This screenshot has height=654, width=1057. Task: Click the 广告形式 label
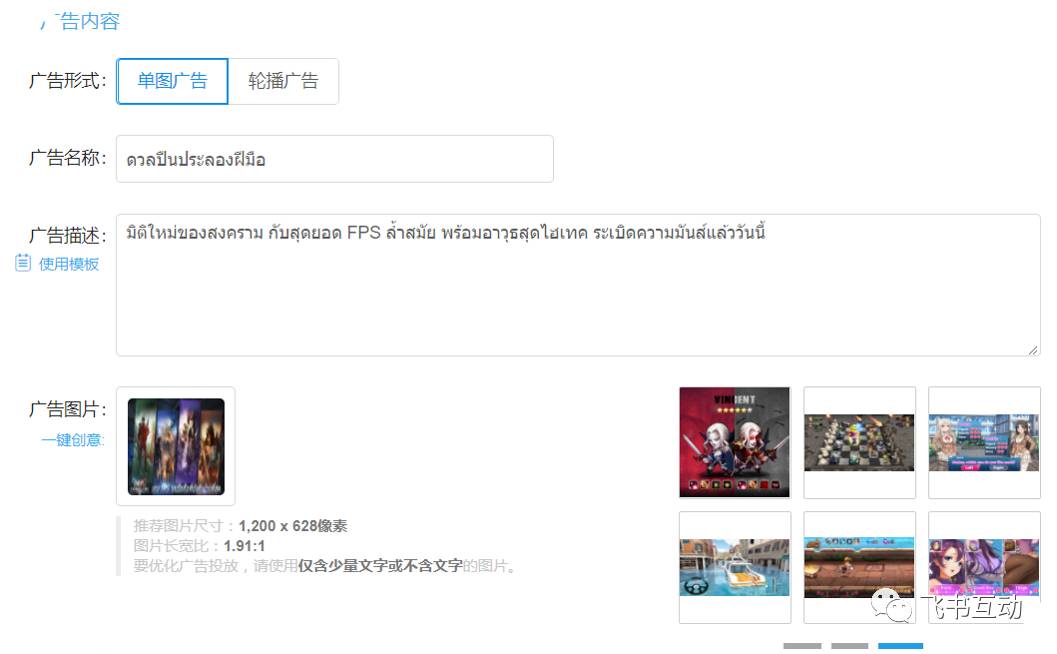pos(67,81)
